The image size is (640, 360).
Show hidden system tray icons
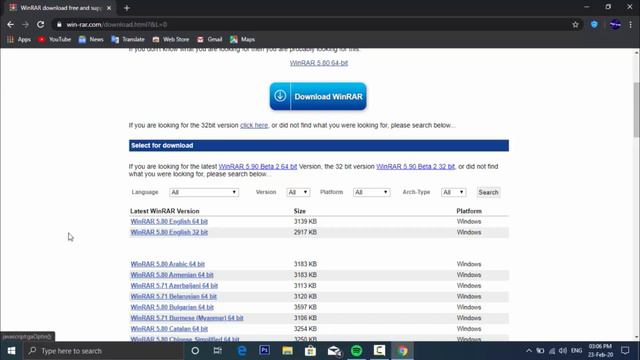click(x=529, y=351)
